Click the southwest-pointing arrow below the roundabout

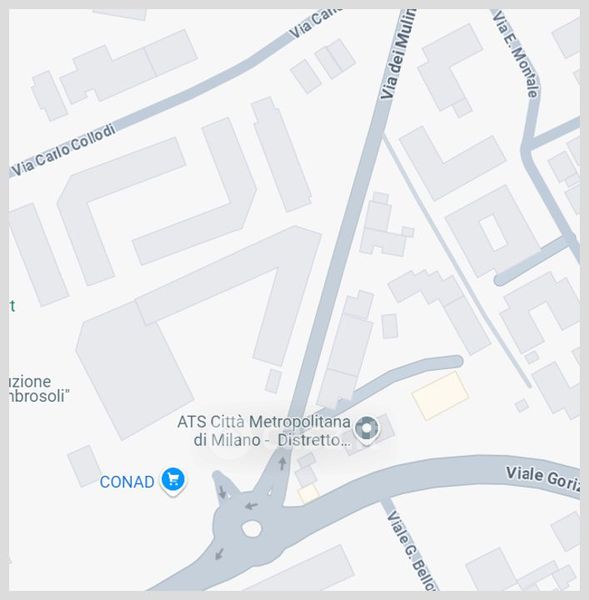click(219, 553)
